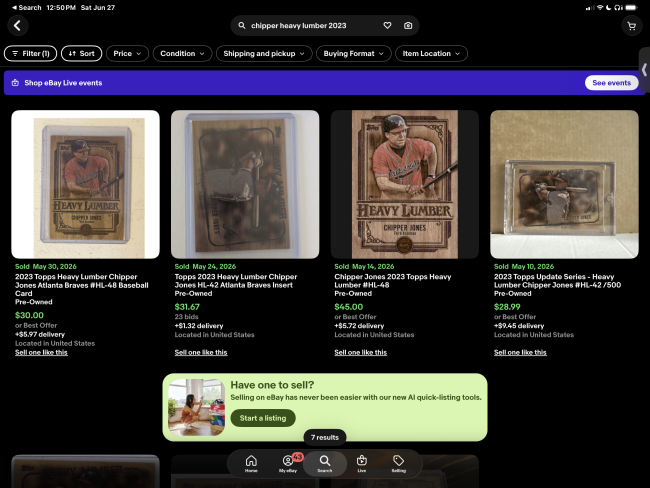Open the Shop eBay Live events banner

pos(324,83)
